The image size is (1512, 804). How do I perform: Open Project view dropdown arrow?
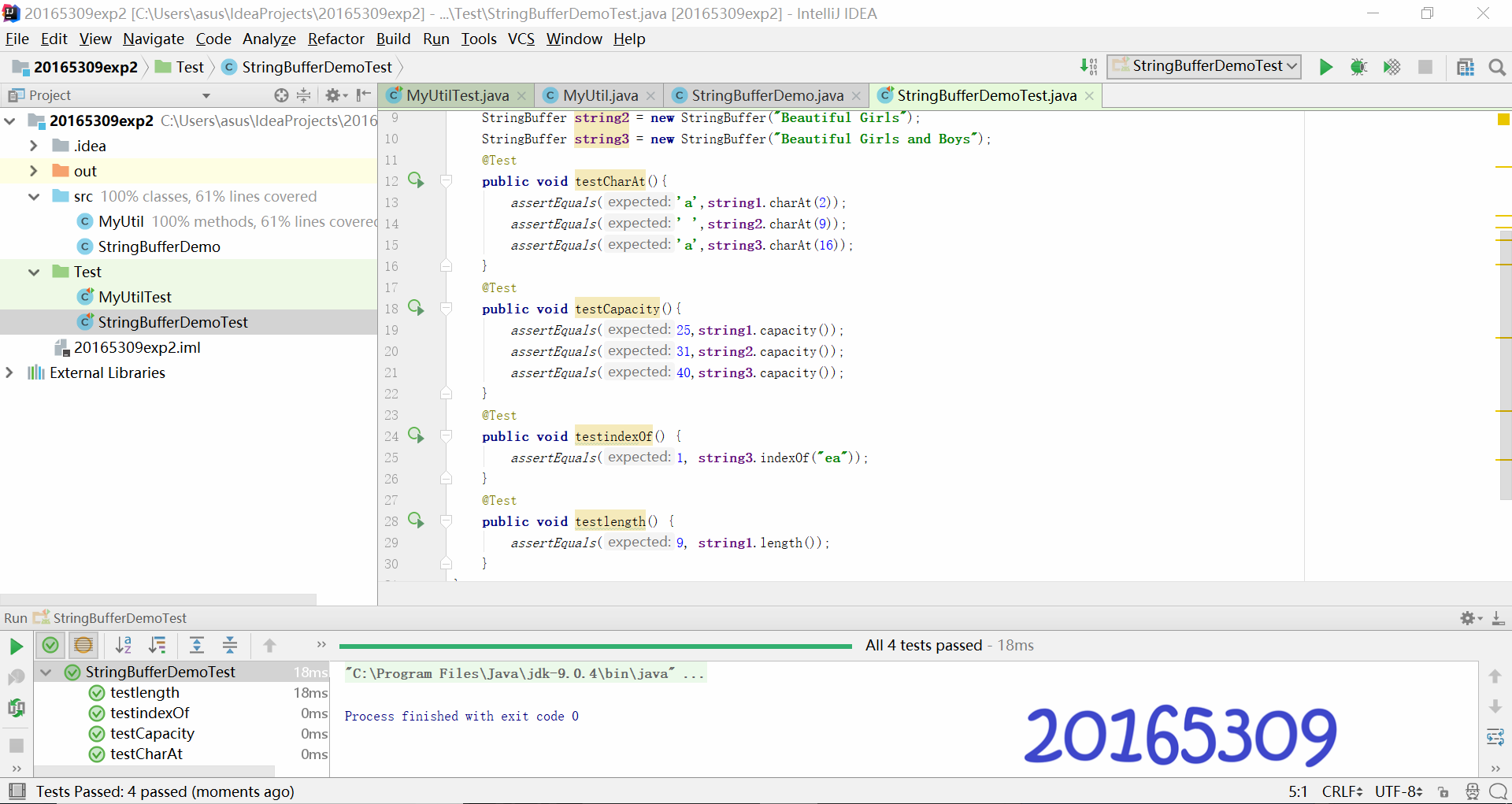206,96
